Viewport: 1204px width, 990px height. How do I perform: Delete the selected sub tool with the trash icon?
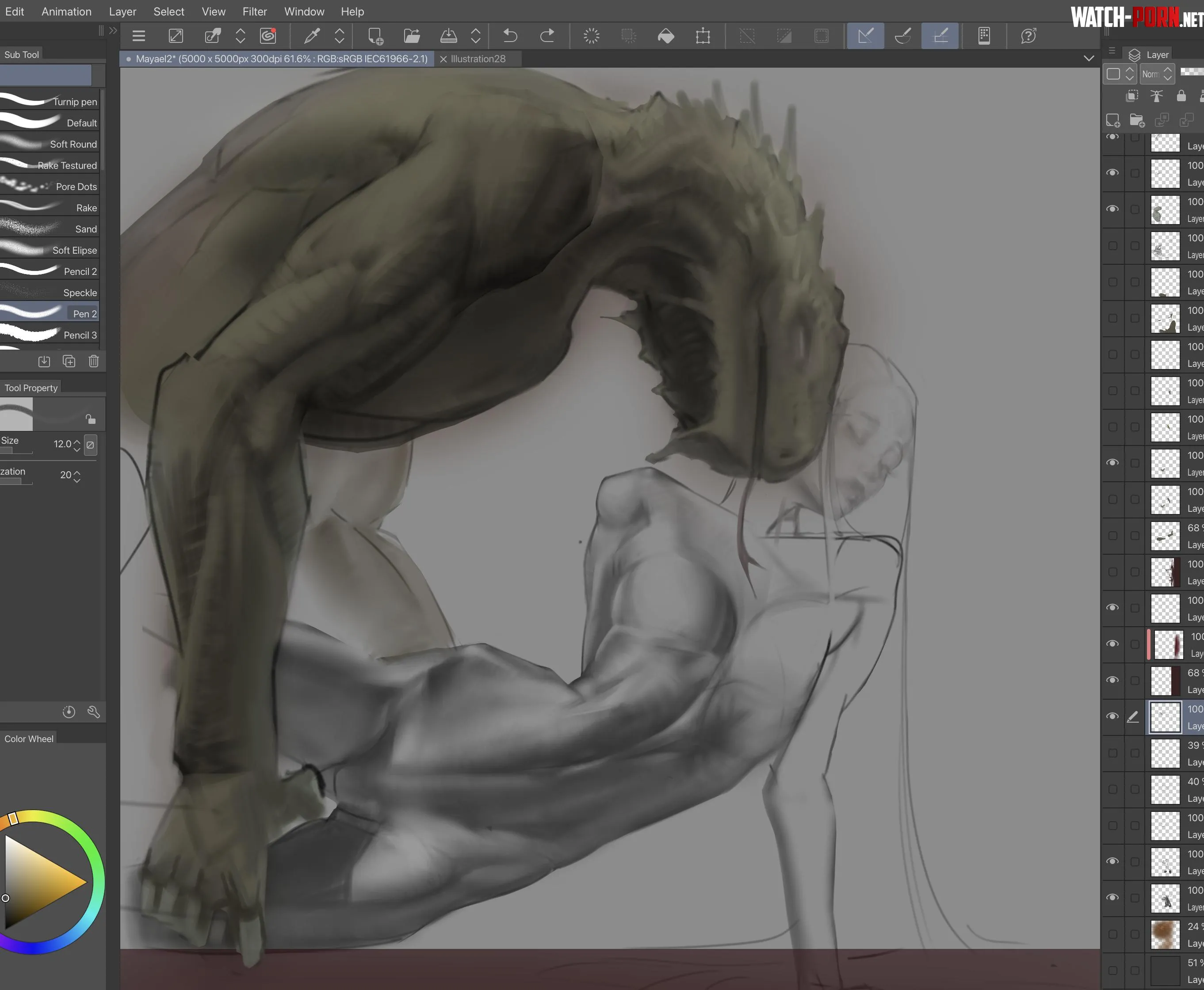coord(94,360)
